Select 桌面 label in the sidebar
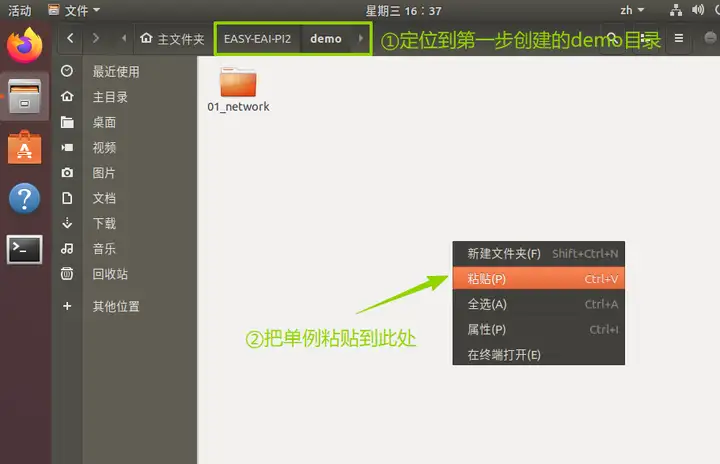The image size is (720, 464). tap(104, 122)
